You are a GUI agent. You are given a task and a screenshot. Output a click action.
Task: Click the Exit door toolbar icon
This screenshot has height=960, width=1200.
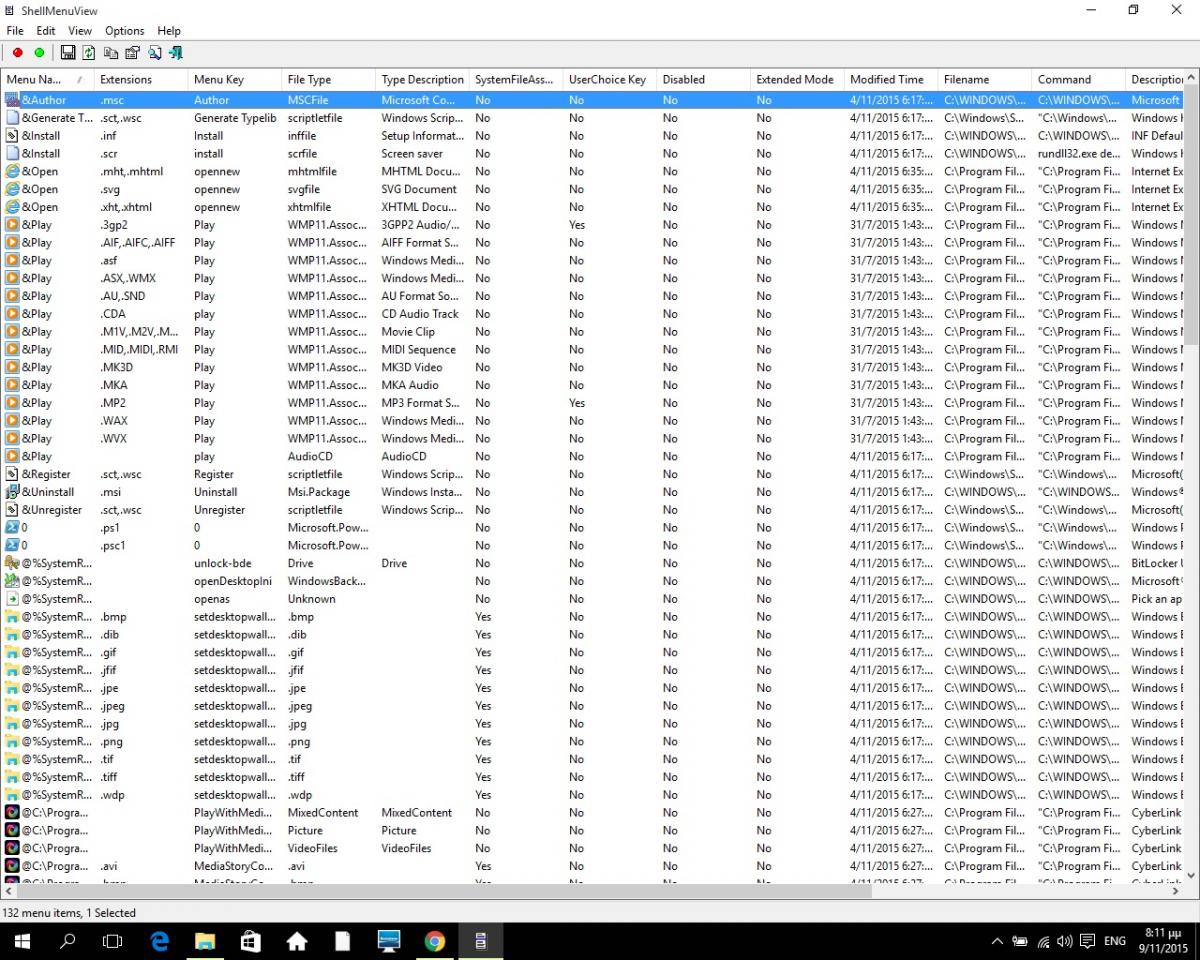pyautogui.click(x=176, y=53)
